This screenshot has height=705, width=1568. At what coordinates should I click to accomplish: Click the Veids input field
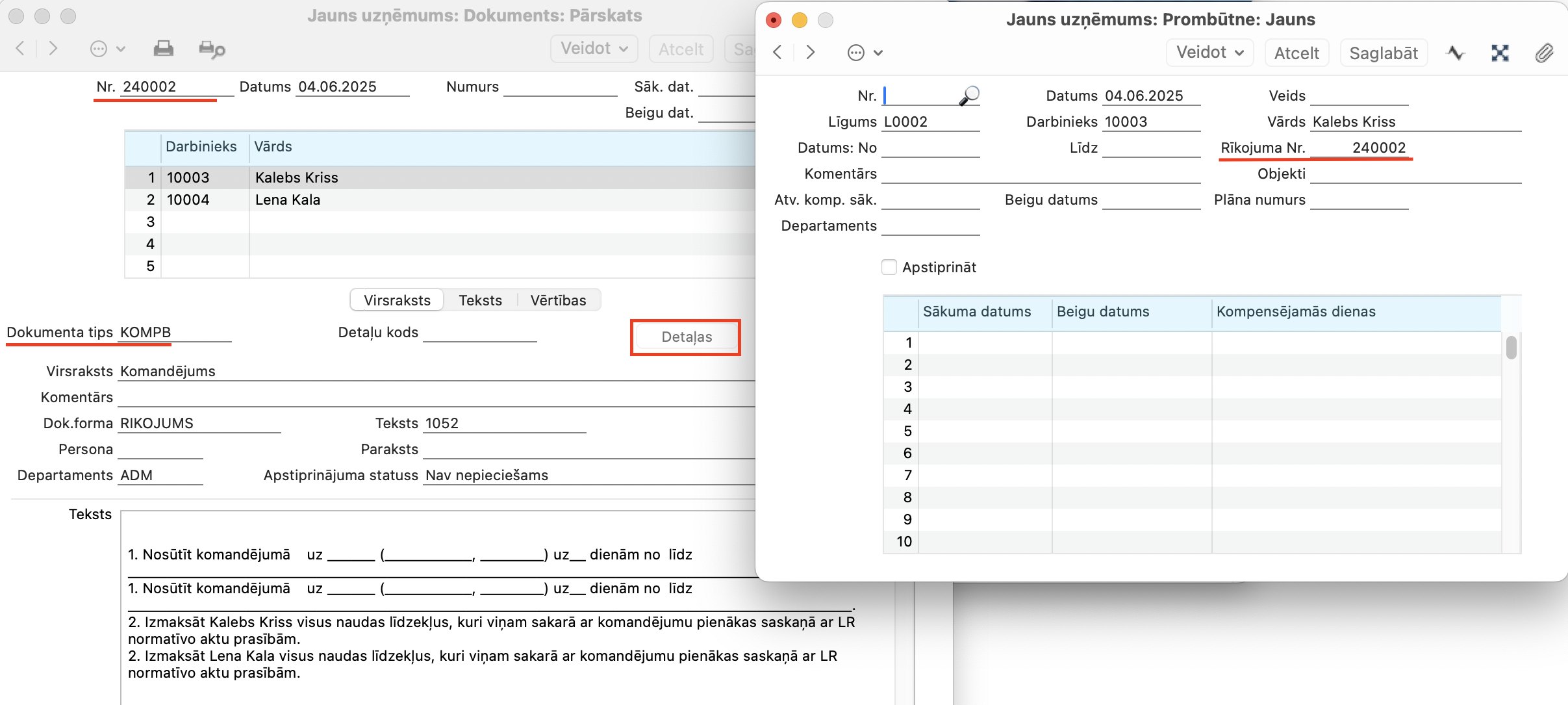point(1359,96)
